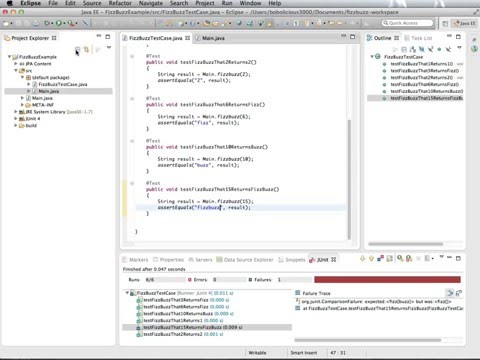Viewport: 480px width, 360px height.
Task: Open the JUnit view menu arrow
Action: point(441,257)
